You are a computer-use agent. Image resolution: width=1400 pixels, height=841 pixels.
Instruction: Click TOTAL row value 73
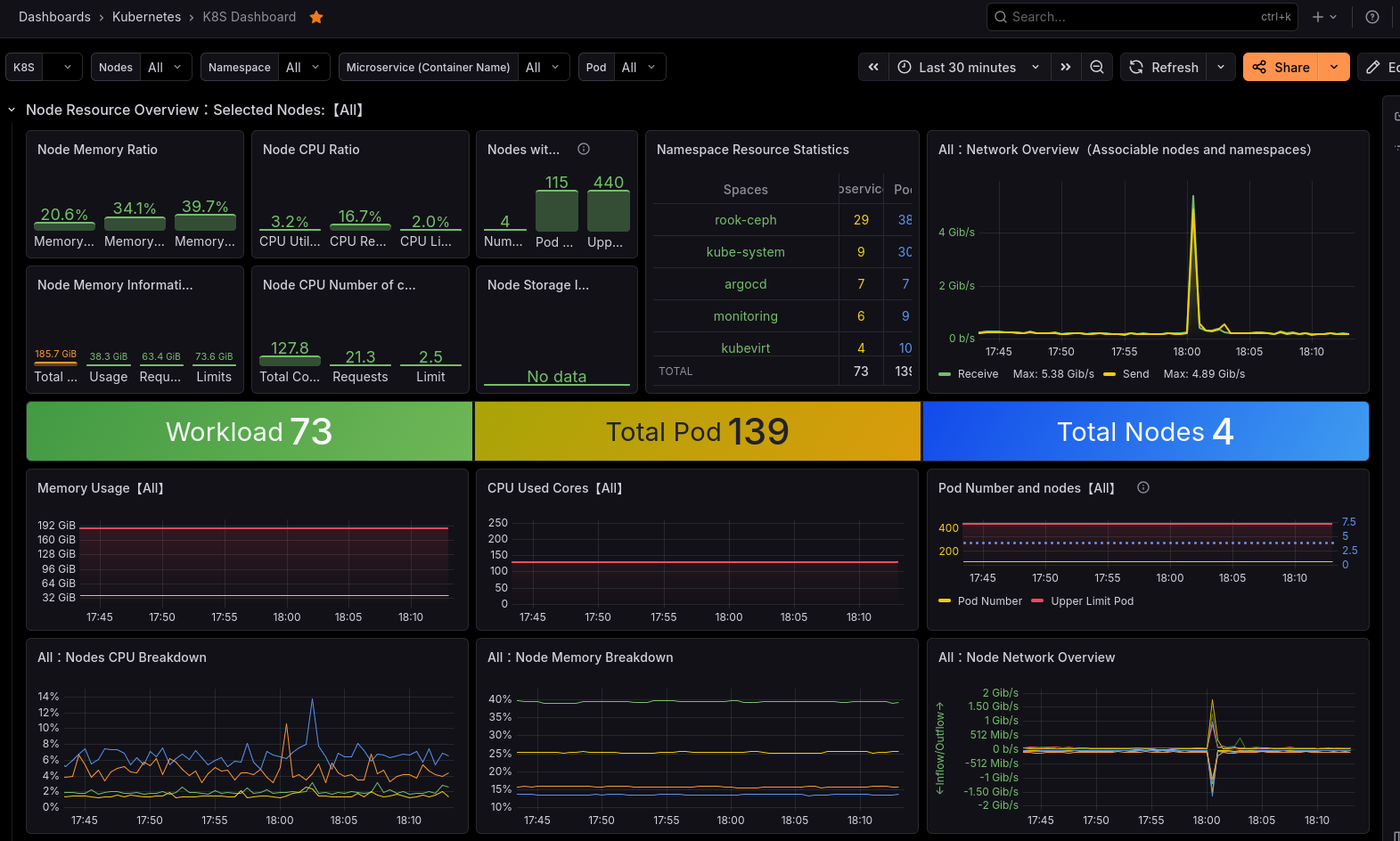click(x=861, y=371)
